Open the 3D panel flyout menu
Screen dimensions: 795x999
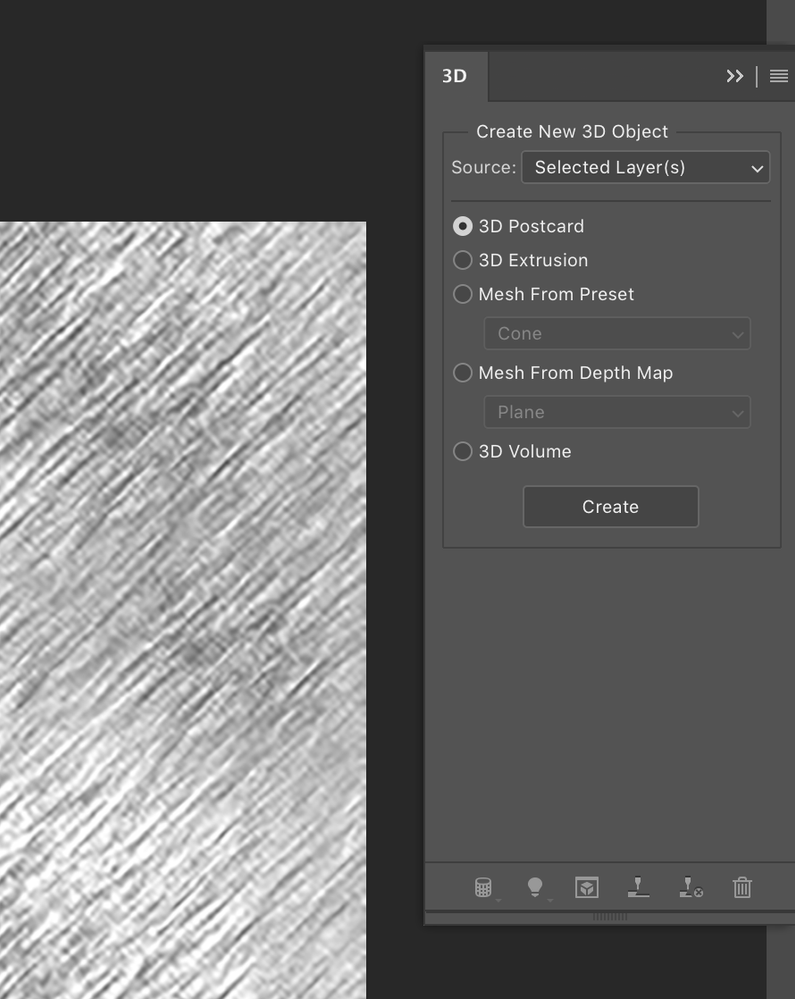coord(778,76)
